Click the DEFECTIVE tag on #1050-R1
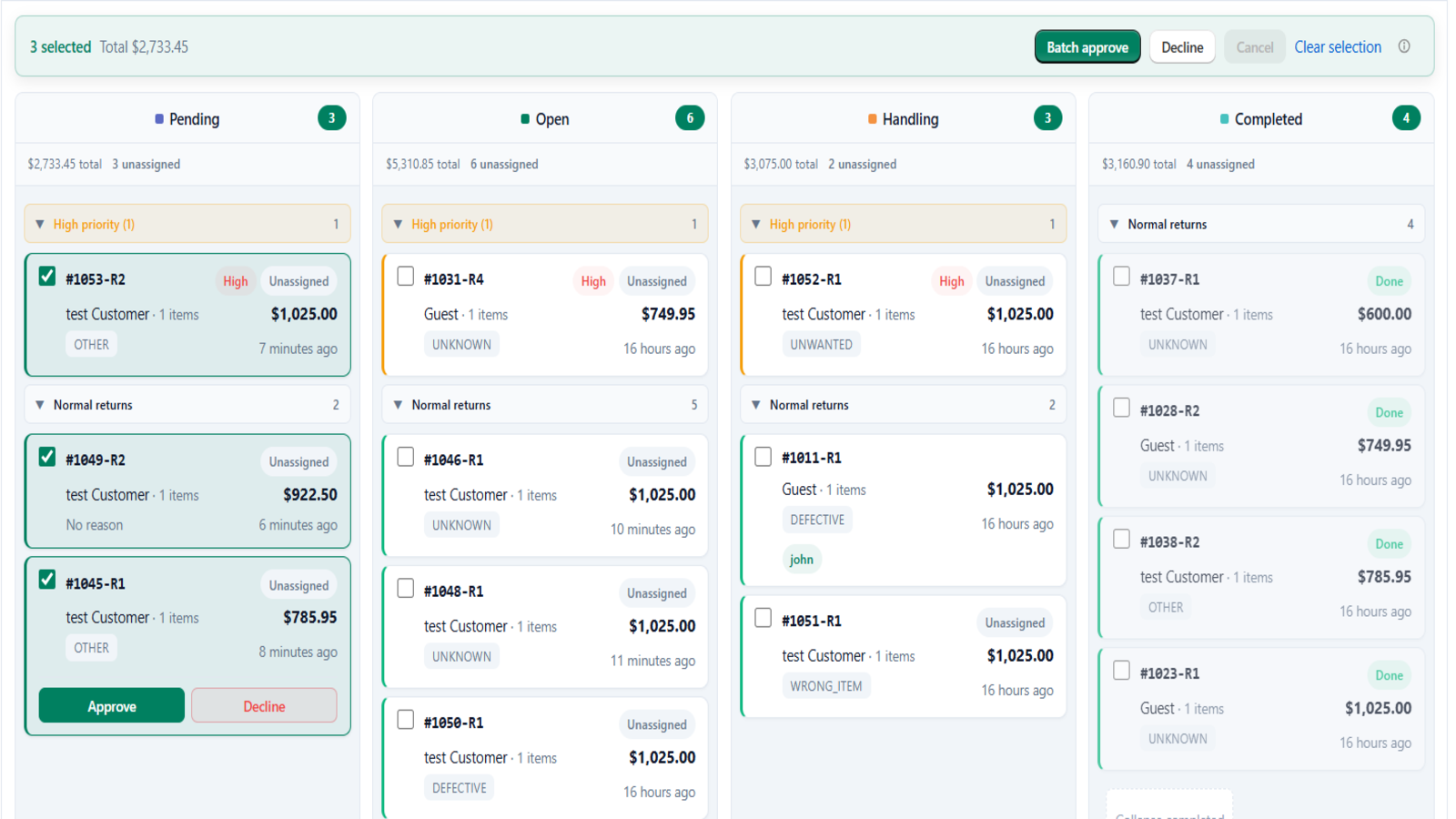 click(x=460, y=788)
